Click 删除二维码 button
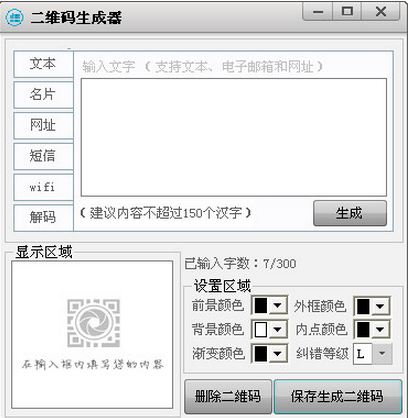This screenshot has height=418, width=408. coord(228,396)
